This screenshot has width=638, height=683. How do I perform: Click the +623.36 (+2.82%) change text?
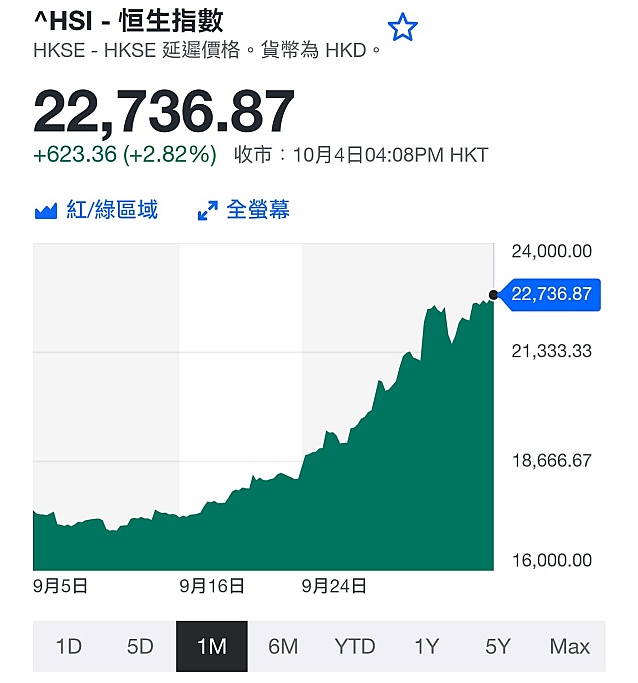[x=125, y=155]
